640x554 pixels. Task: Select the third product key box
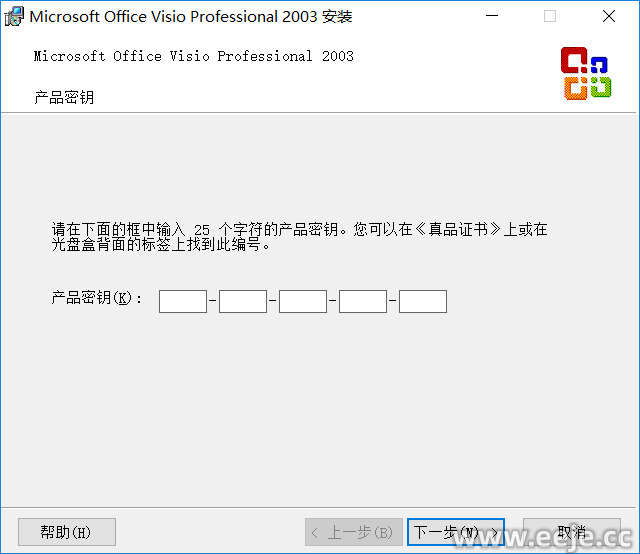[x=303, y=301]
